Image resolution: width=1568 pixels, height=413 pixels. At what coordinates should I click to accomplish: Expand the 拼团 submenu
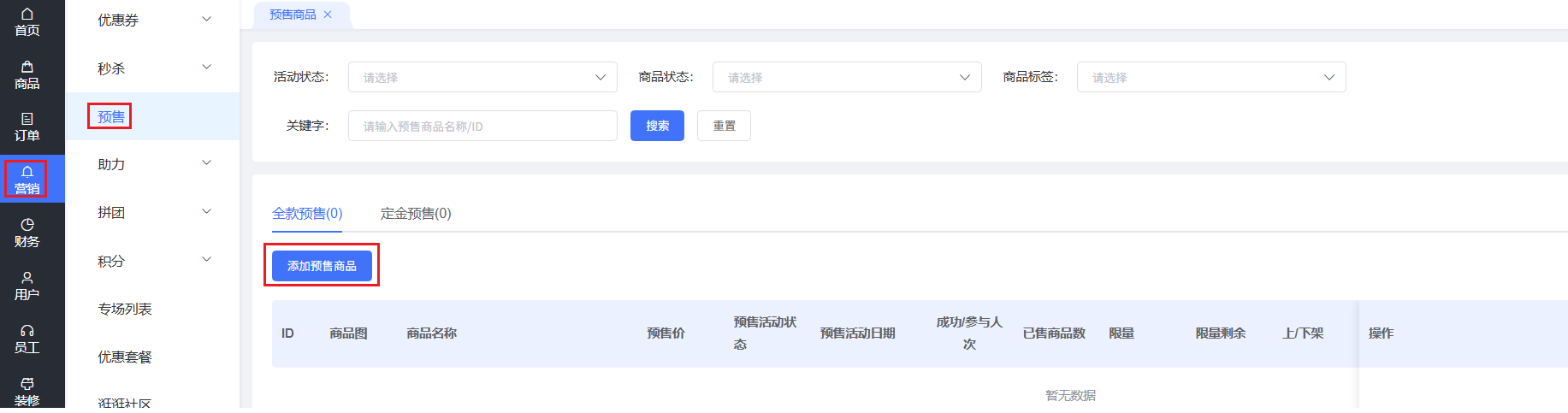click(206, 211)
